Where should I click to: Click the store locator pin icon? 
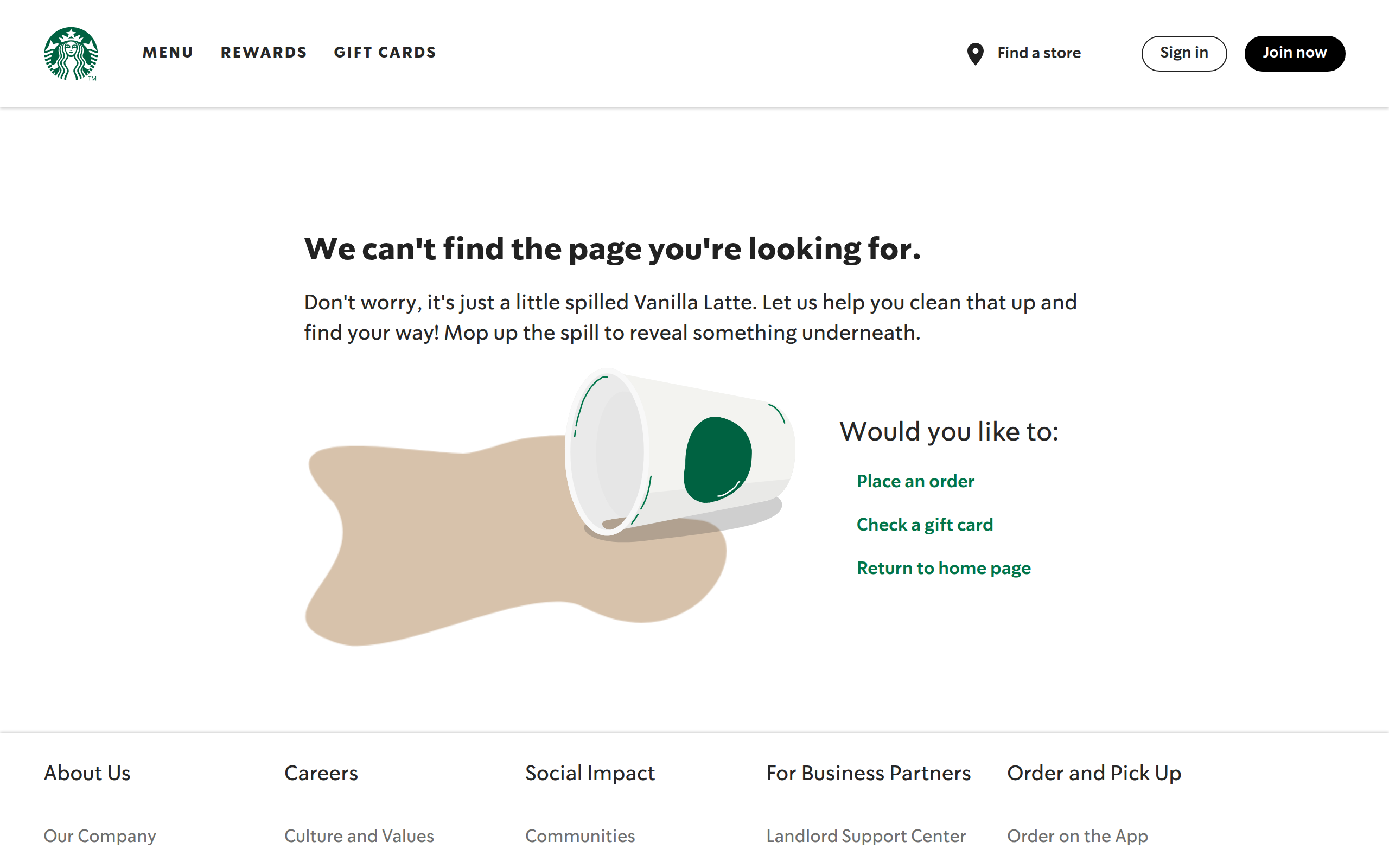[x=975, y=54]
